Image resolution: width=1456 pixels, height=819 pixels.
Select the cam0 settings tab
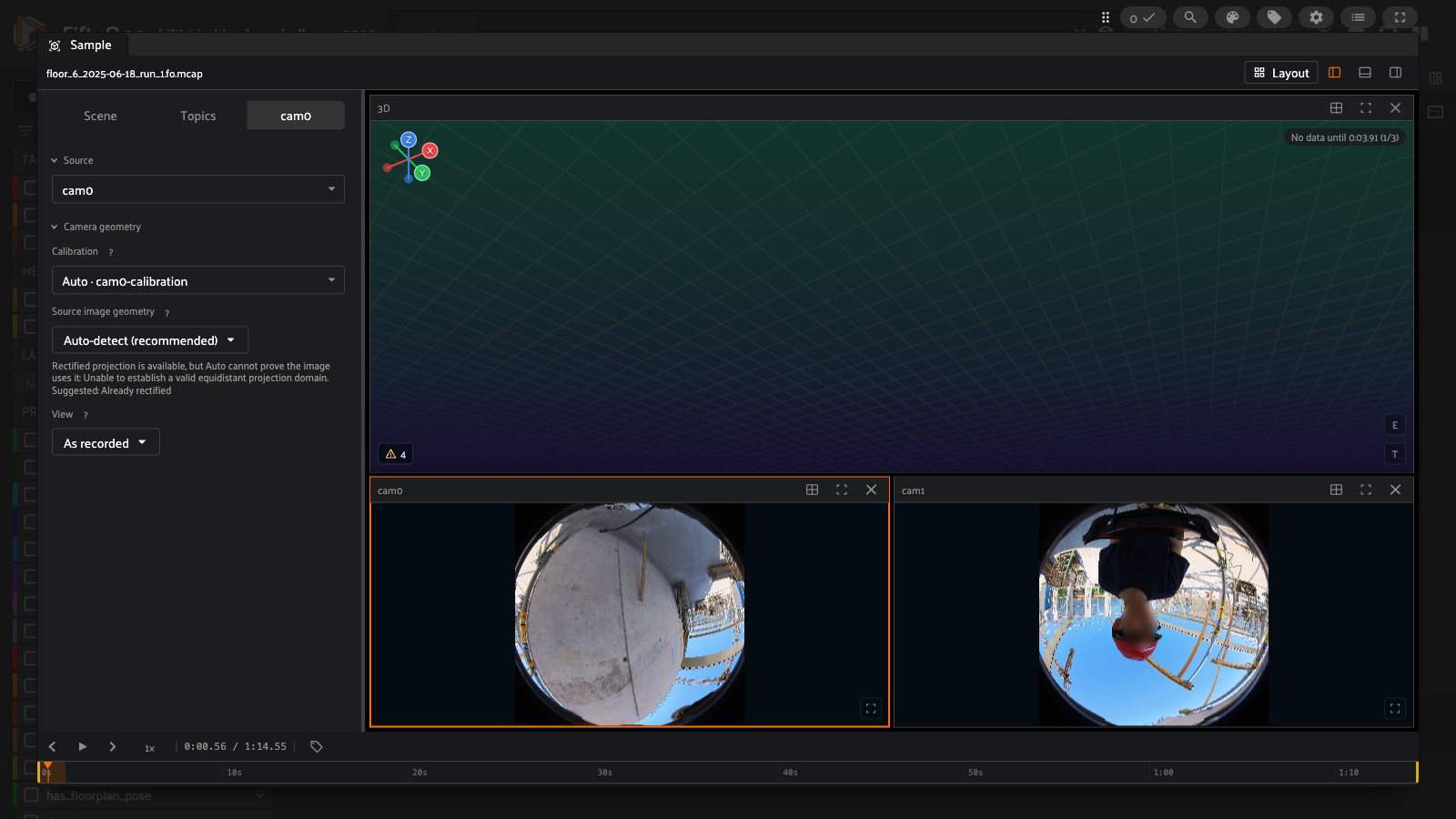[x=296, y=116]
